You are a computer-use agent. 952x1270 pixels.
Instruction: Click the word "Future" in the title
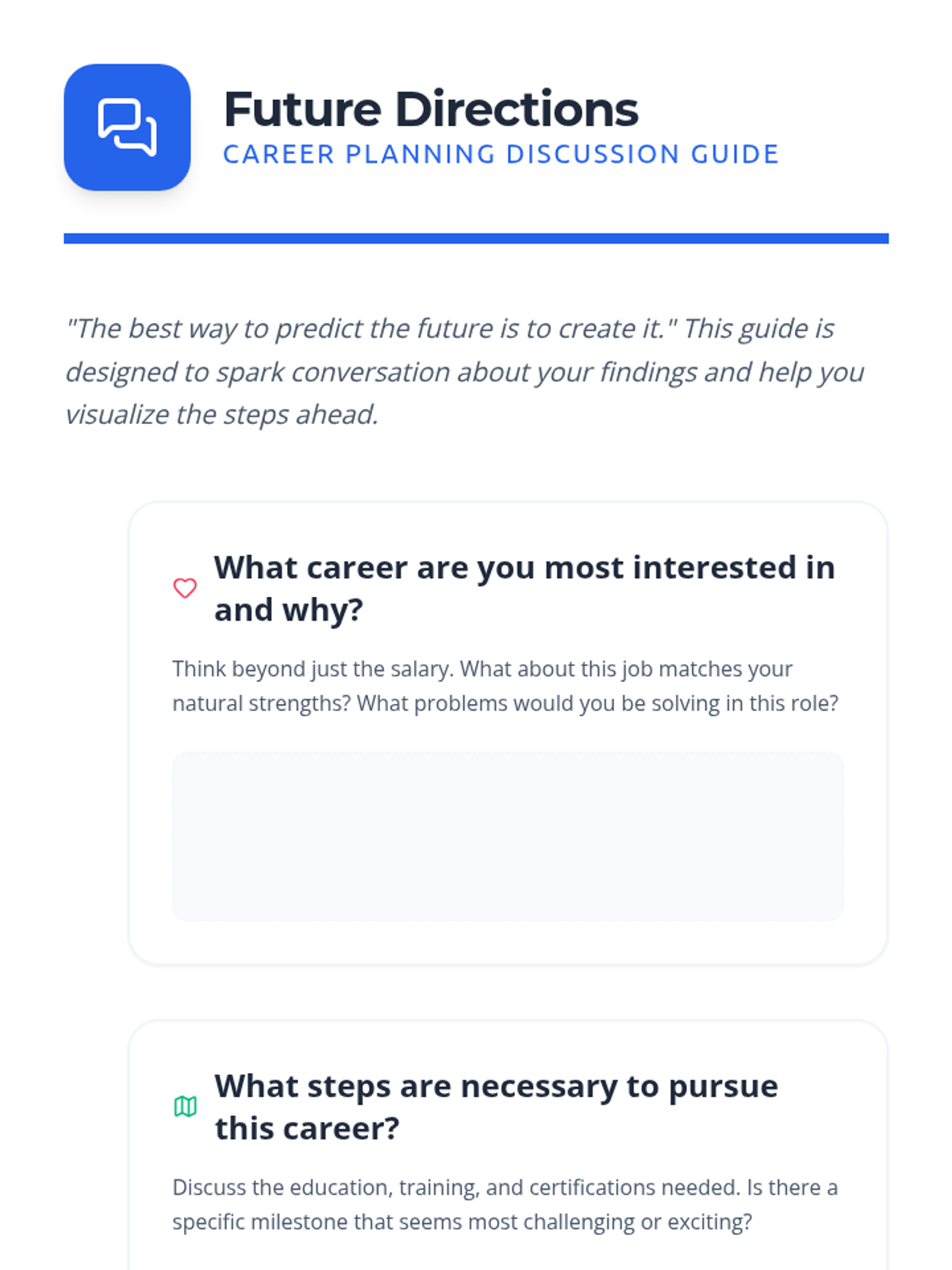tap(302, 109)
